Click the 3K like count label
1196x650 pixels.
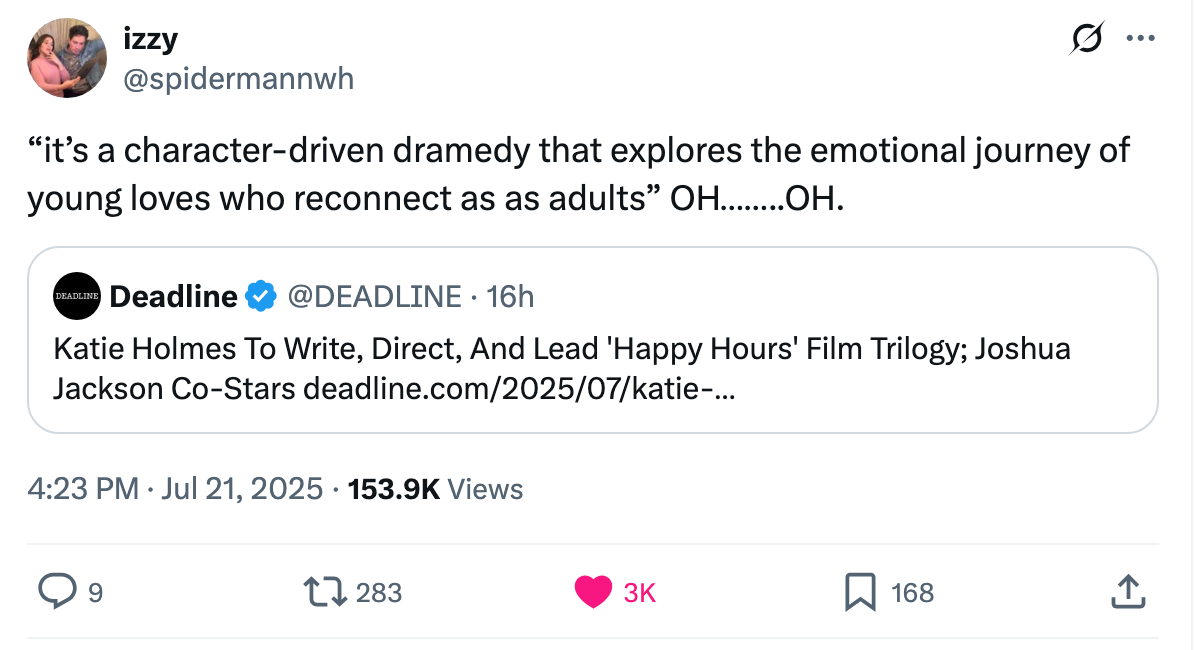coord(641,592)
